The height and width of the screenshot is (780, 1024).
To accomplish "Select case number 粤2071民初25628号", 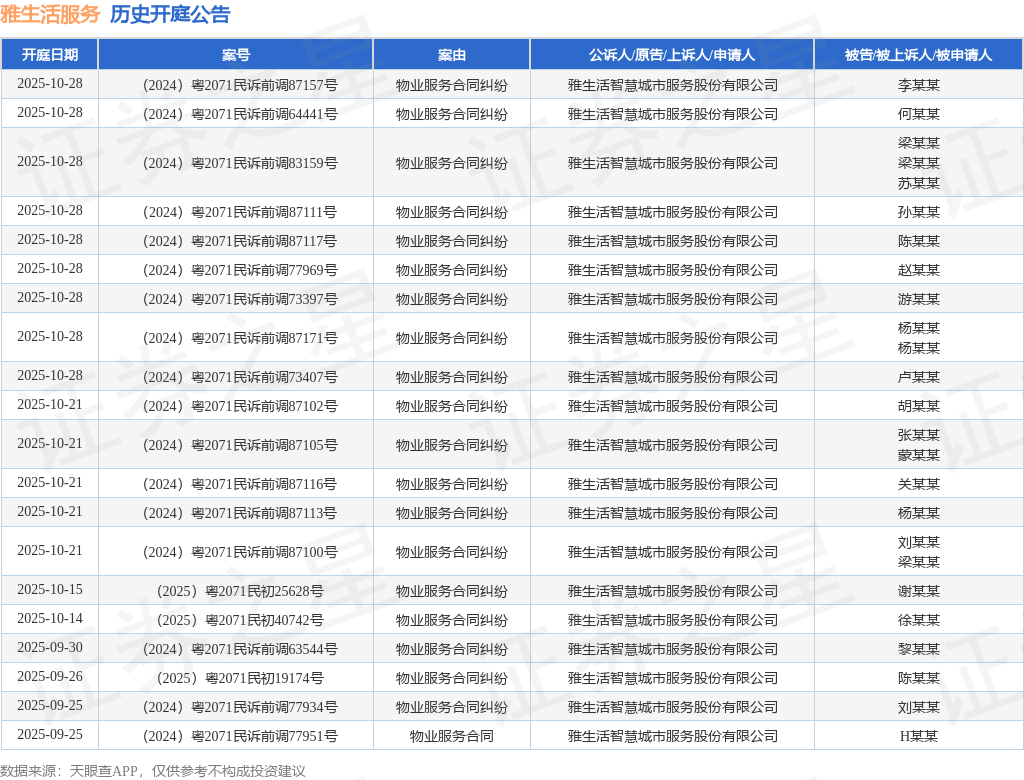I will pyautogui.click(x=240, y=591).
